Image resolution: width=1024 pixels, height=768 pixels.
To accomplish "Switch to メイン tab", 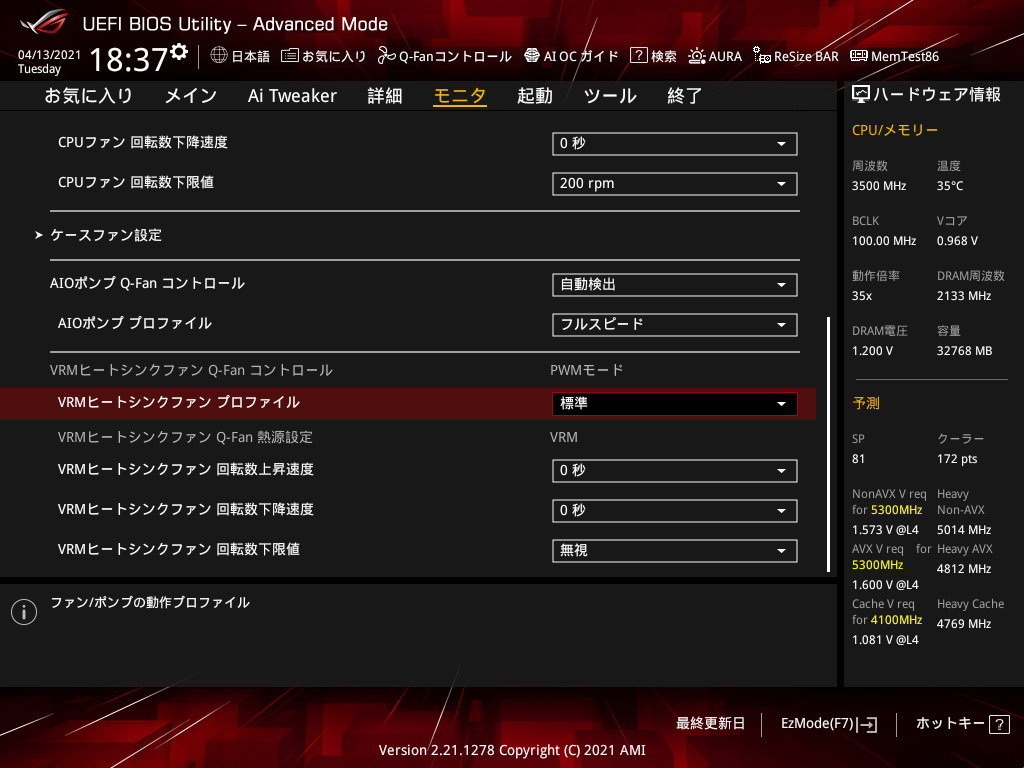I will point(191,96).
